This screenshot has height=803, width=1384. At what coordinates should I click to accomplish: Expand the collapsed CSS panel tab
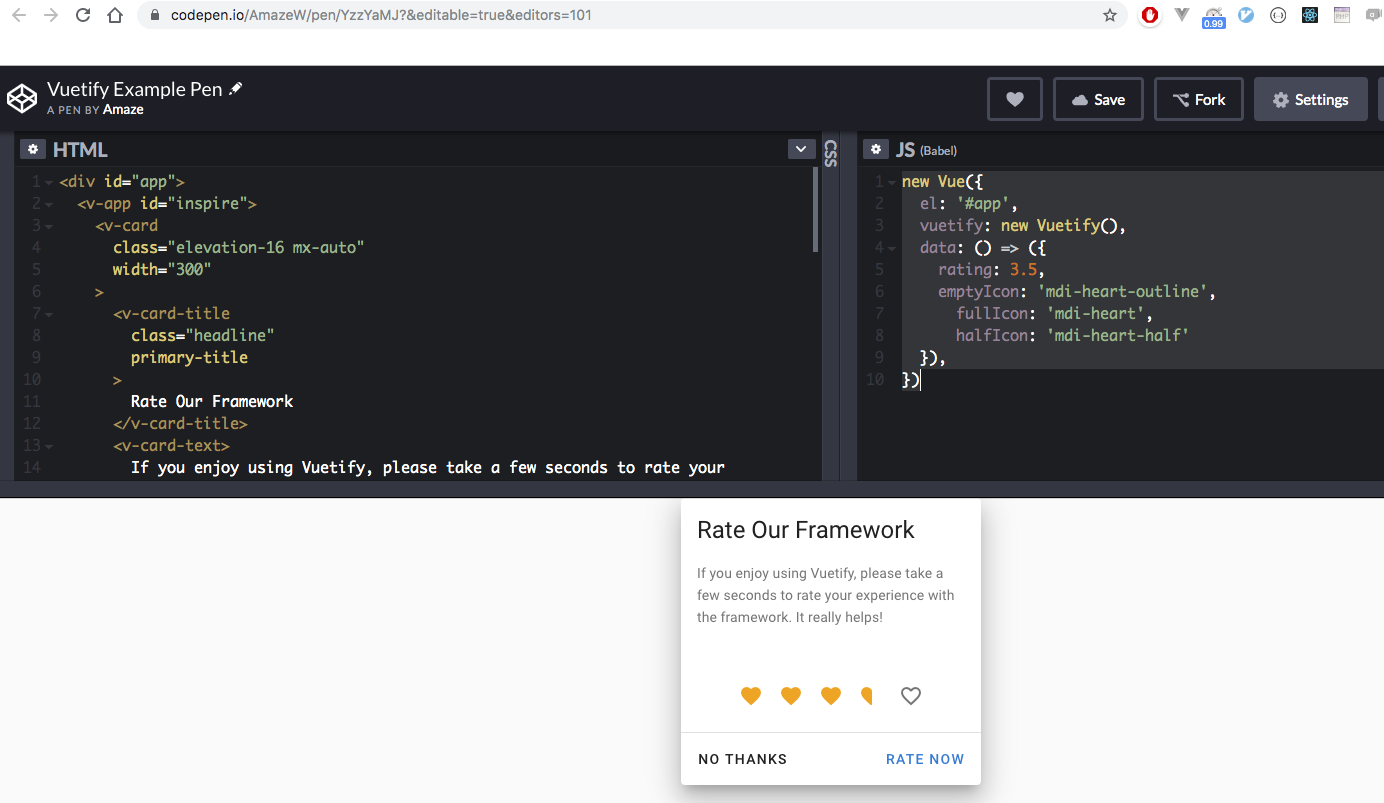(831, 153)
